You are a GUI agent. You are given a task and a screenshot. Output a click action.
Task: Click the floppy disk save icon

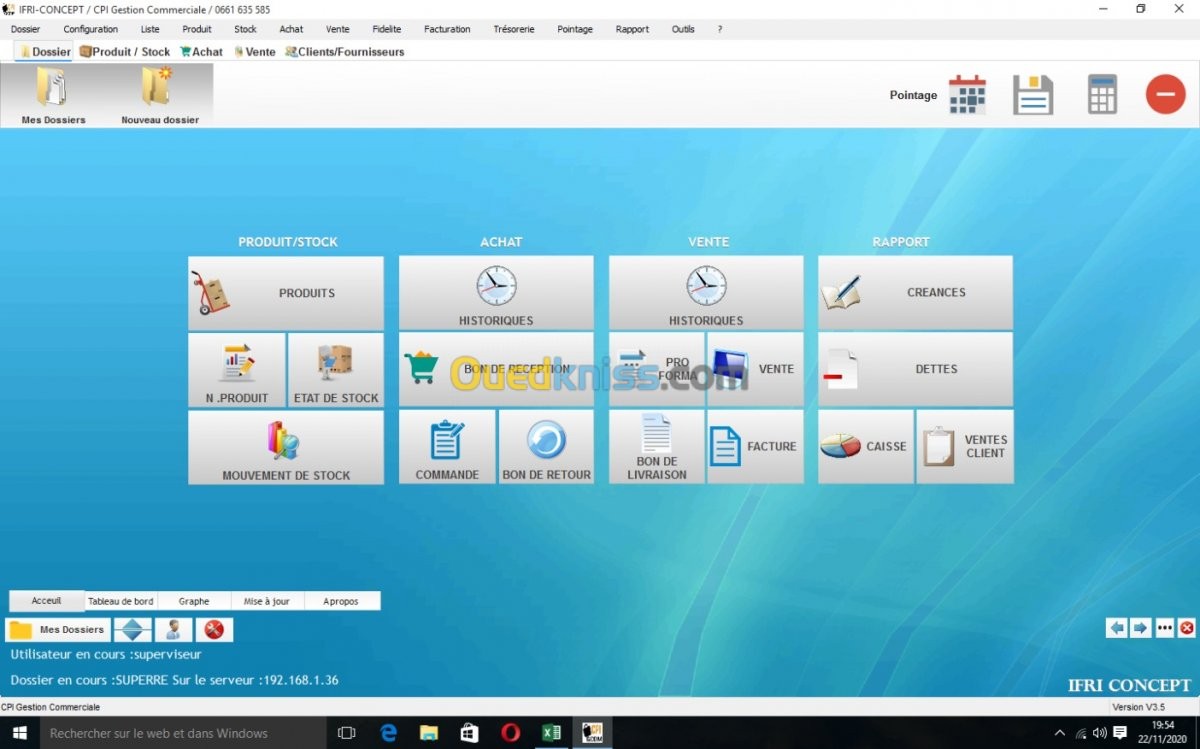click(1033, 95)
